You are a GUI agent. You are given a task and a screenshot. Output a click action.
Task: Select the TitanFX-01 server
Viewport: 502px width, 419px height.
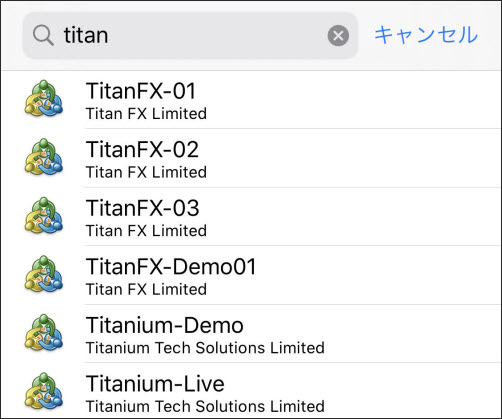[251, 100]
